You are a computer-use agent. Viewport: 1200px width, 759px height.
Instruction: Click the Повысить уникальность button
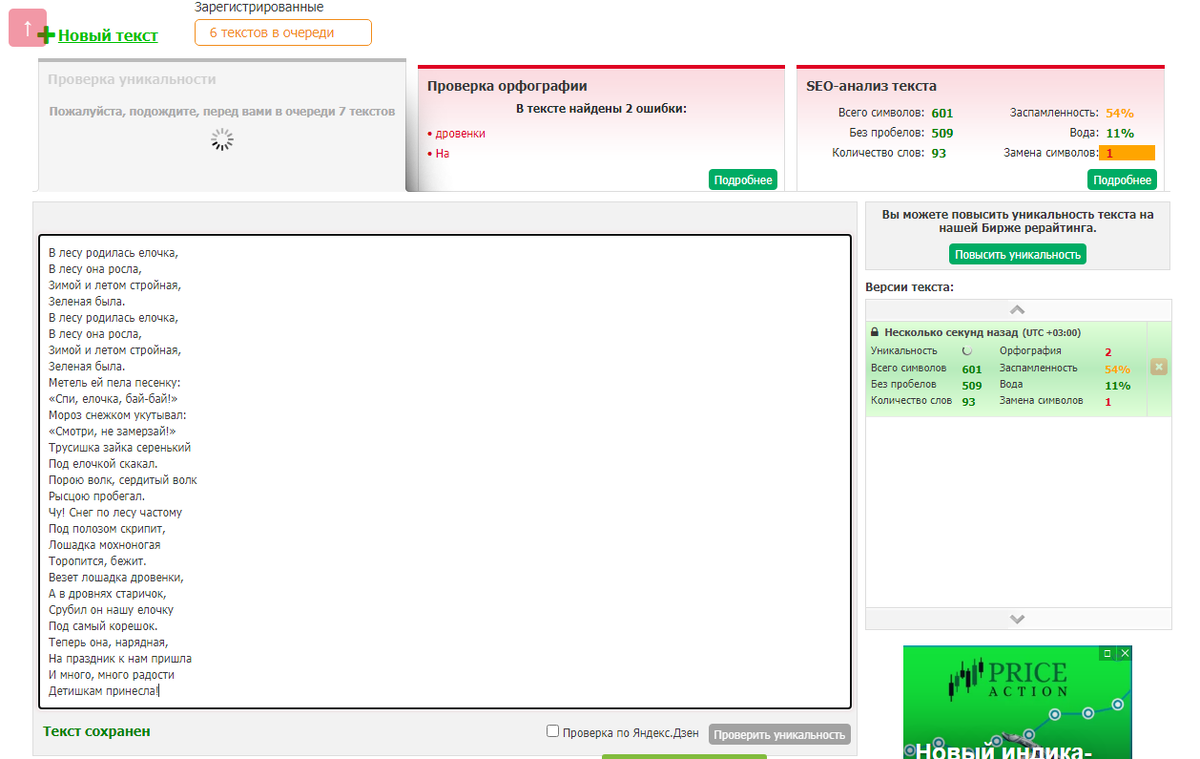click(x=1018, y=254)
